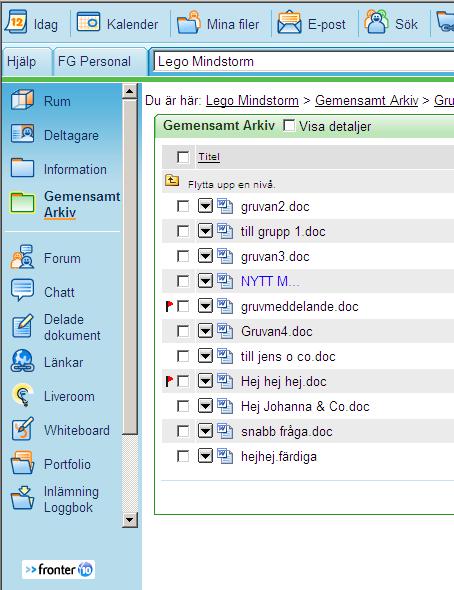
Task: Click the Chatt speech bubble icon
Action: (22, 290)
